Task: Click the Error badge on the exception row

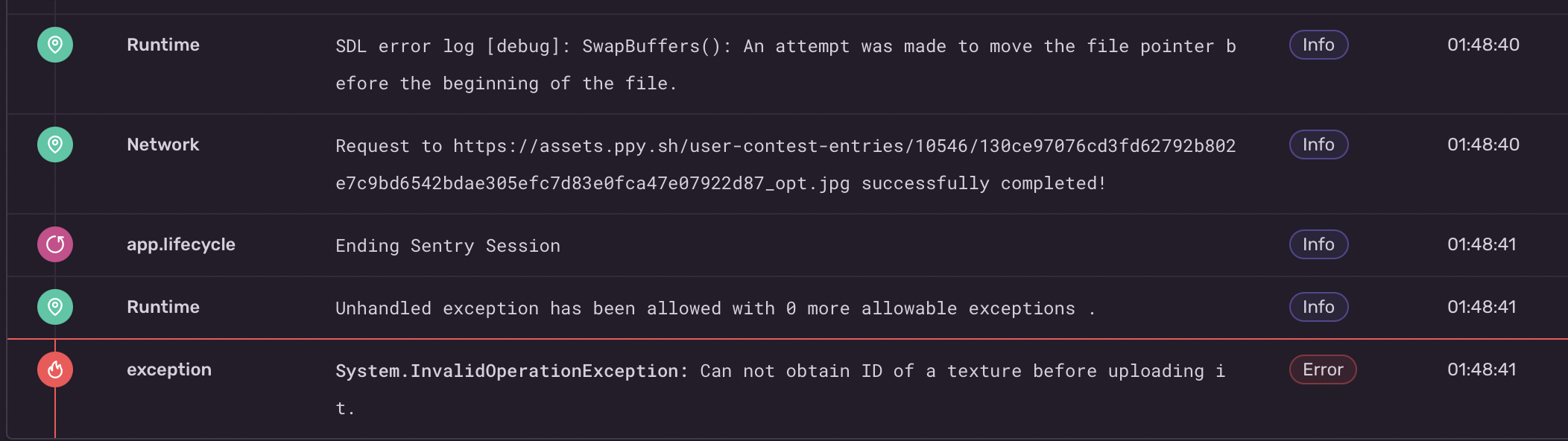Action: (1322, 369)
